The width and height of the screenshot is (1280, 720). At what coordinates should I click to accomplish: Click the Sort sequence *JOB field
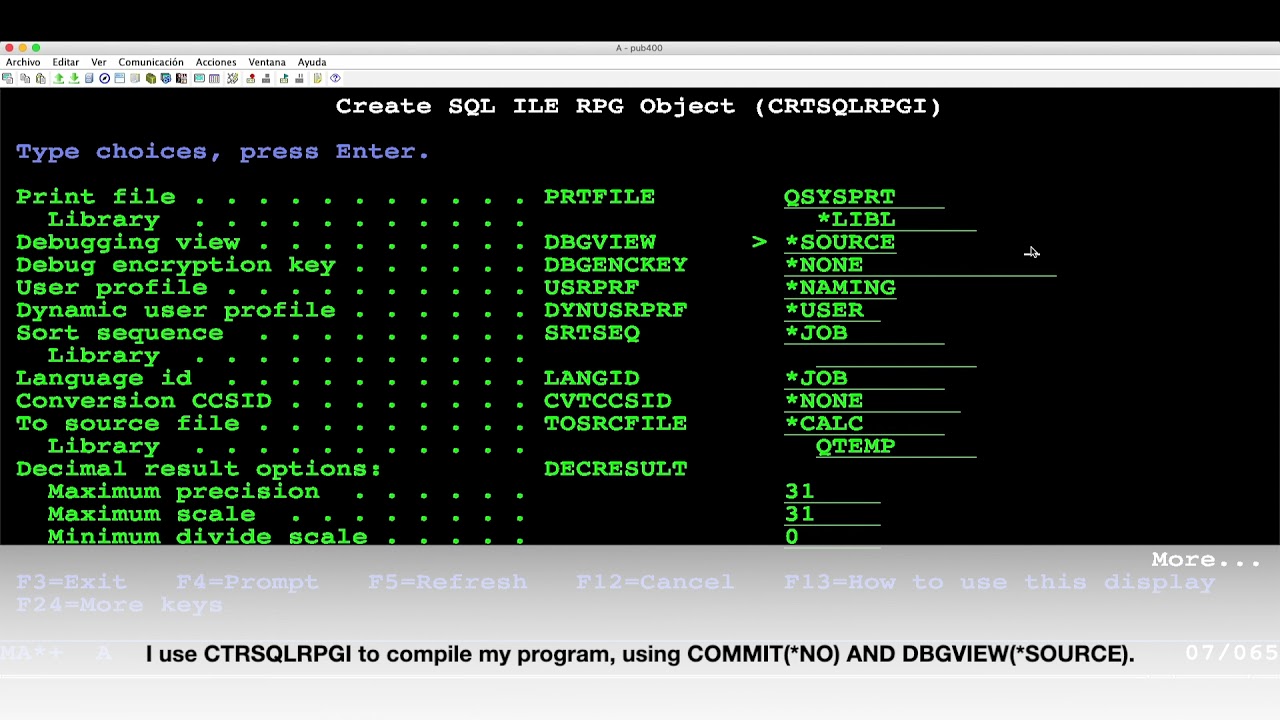click(864, 333)
